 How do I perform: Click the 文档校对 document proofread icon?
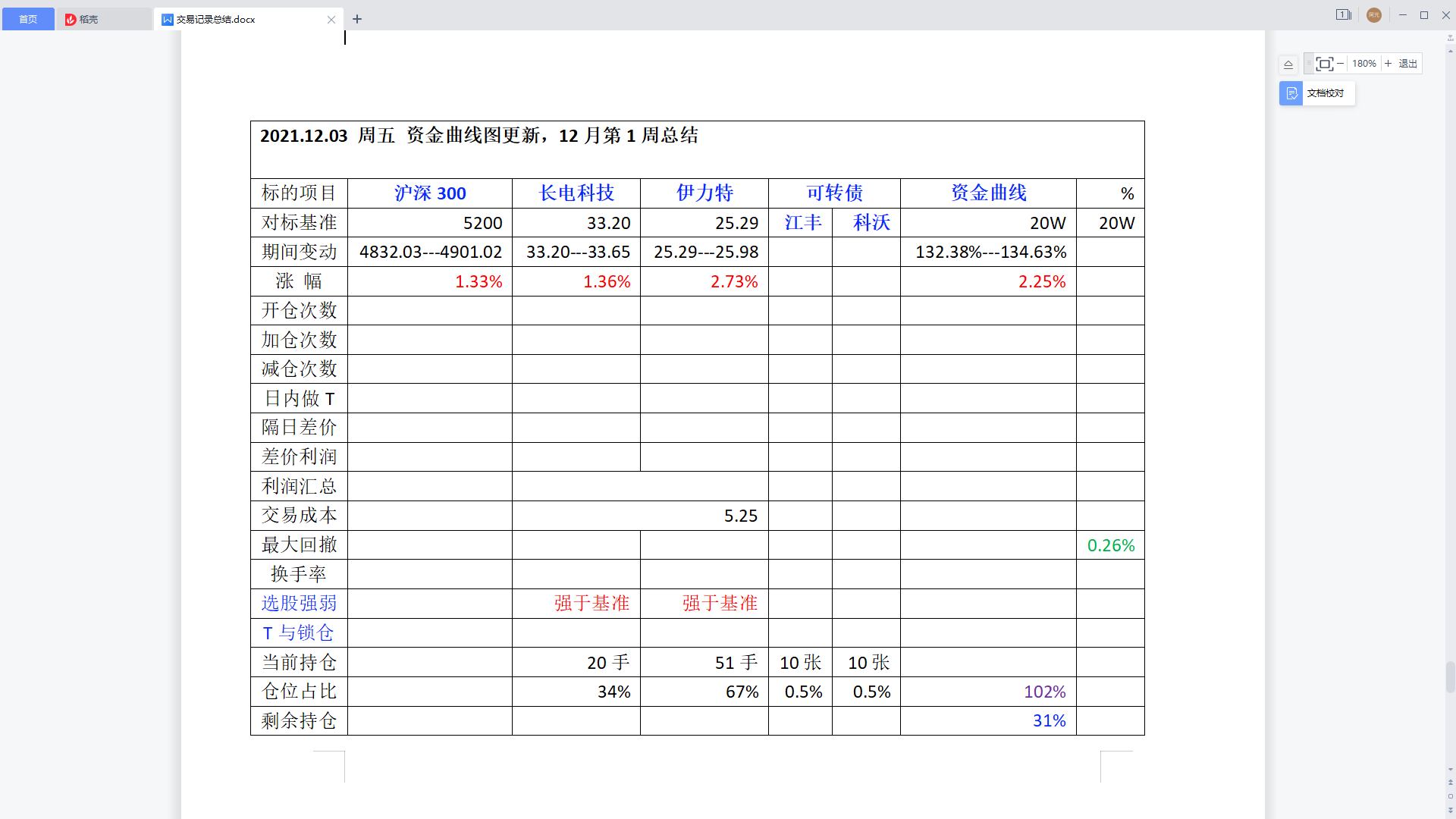tap(1291, 93)
